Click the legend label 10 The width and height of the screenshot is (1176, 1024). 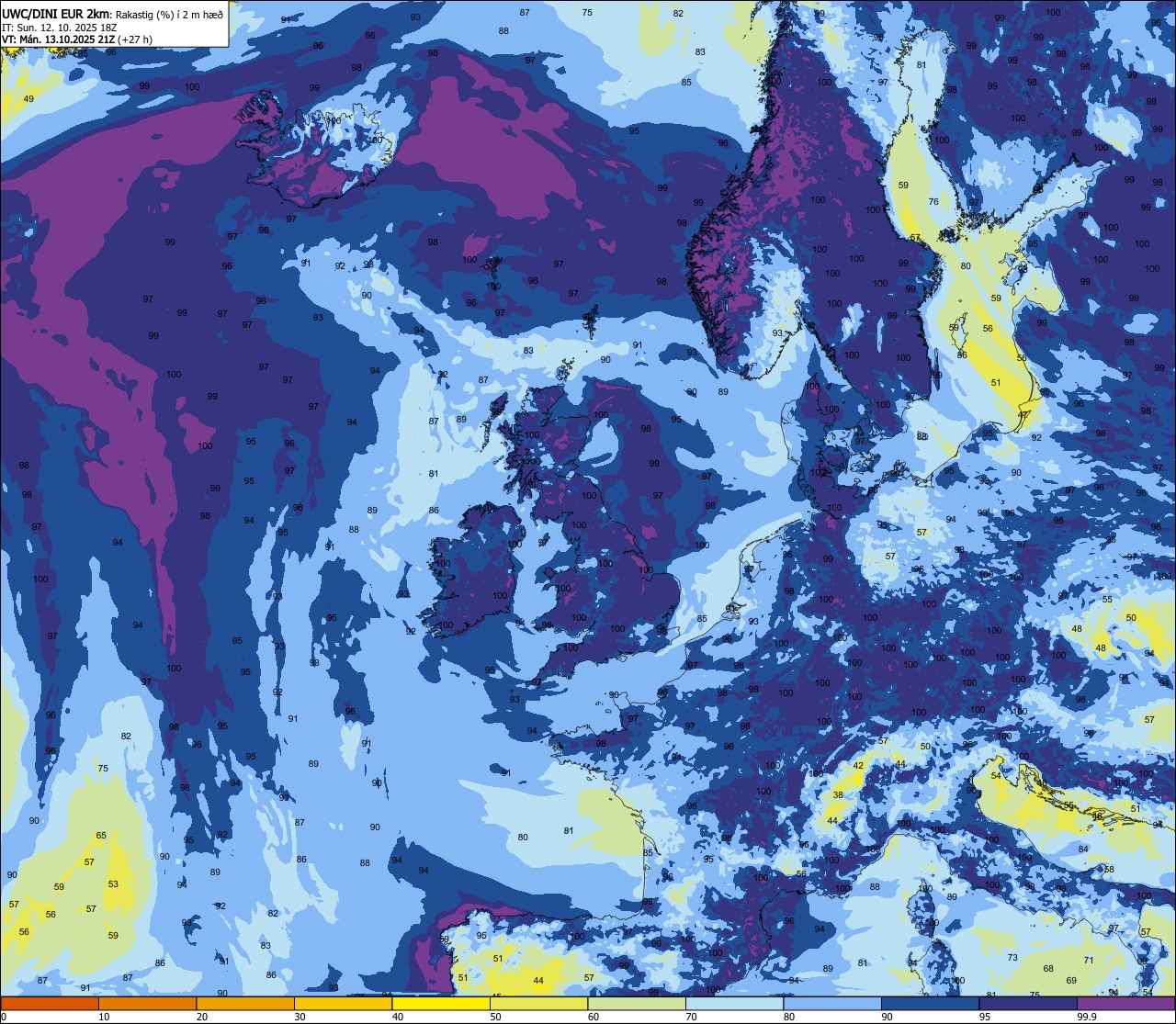104,1017
